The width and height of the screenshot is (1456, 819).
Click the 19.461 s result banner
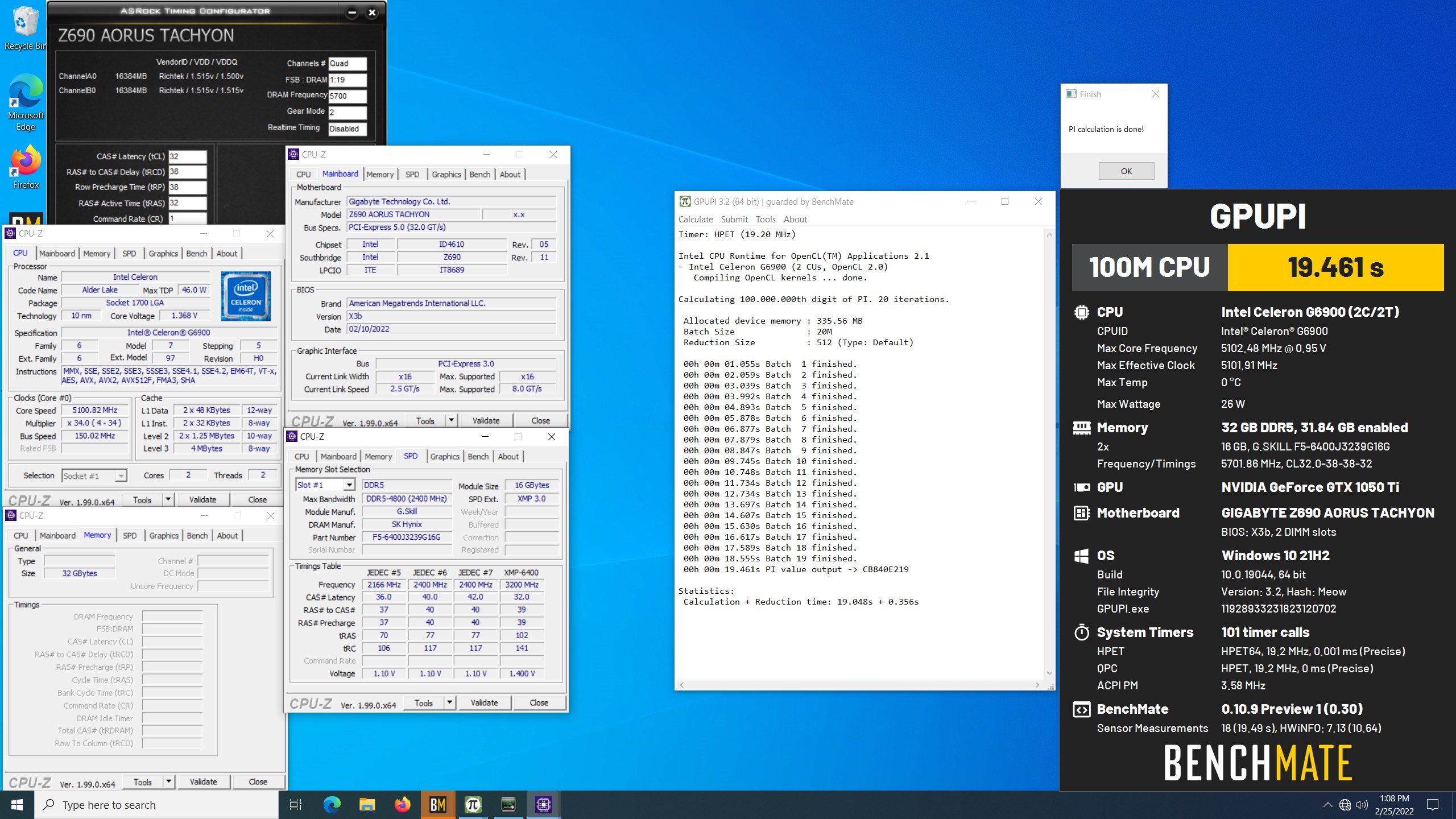coord(1335,267)
